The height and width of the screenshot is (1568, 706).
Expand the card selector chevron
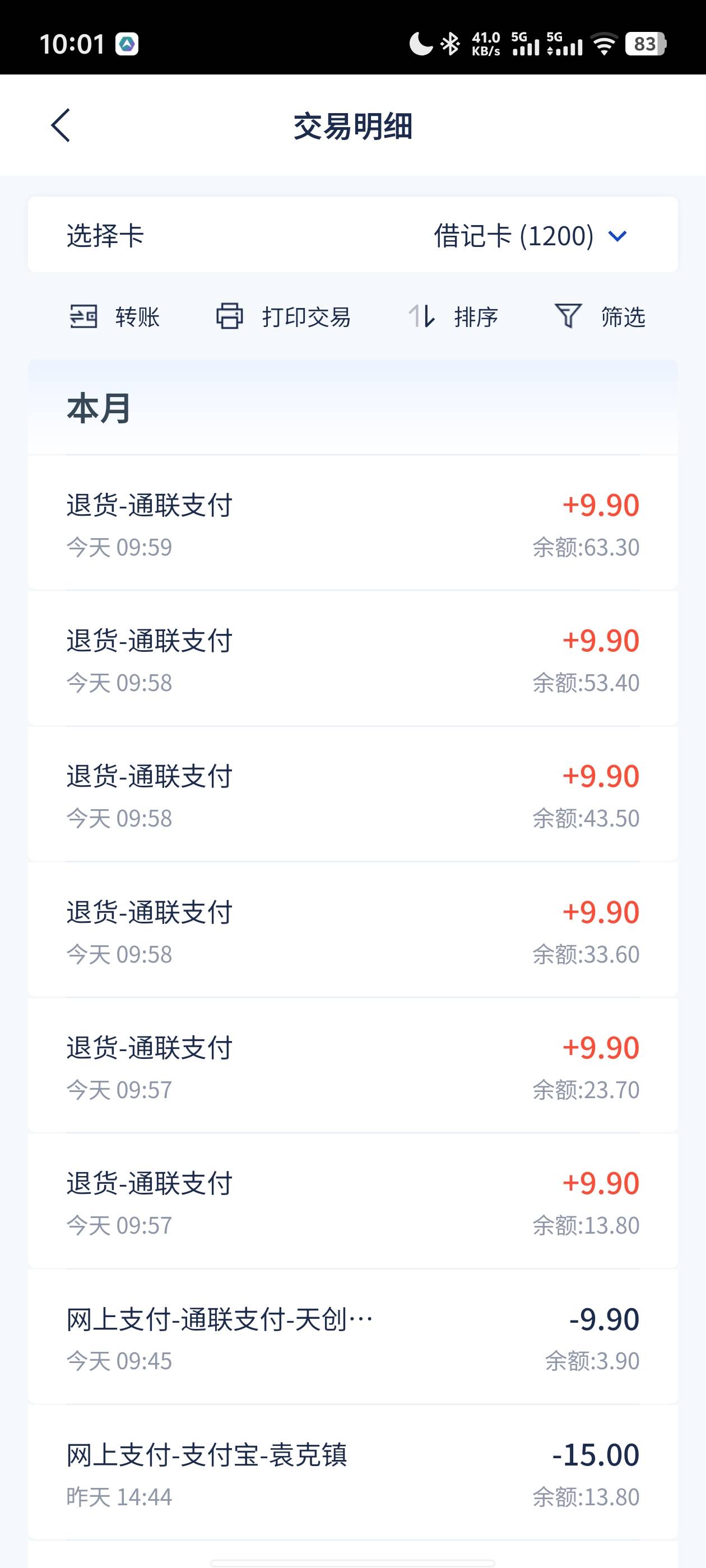617,236
